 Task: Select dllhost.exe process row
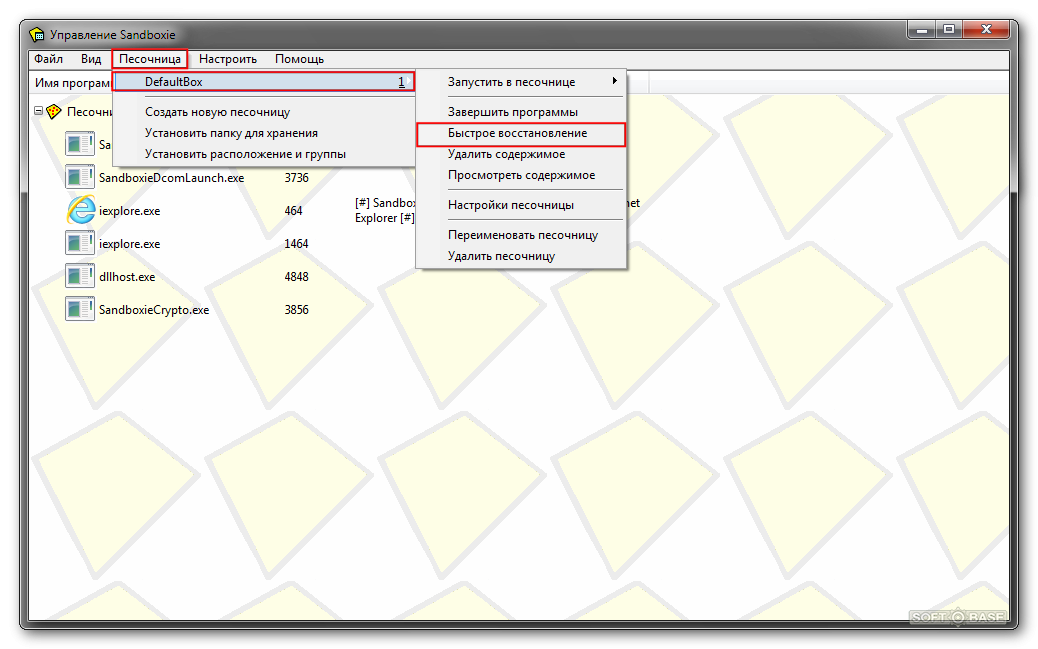[127, 277]
